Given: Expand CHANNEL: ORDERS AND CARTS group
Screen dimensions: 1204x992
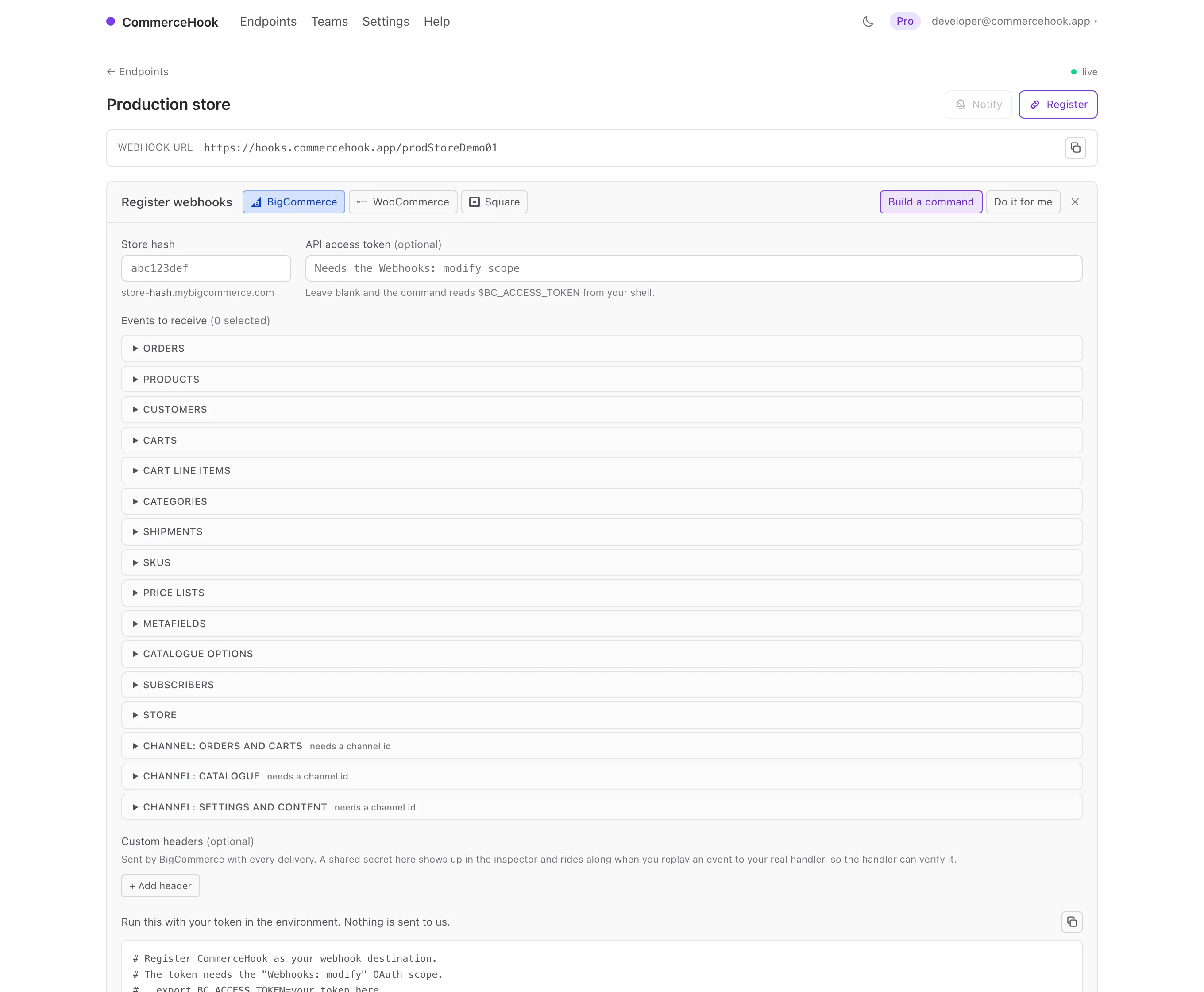Looking at the screenshot, I should pyautogui.click(x=602, y=746).
